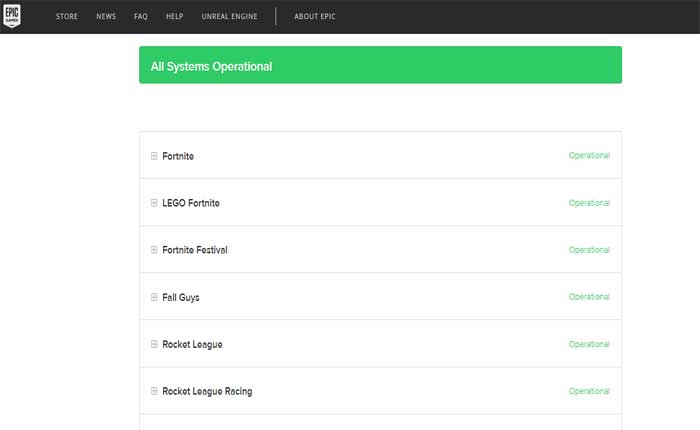Expand Fortnite Festival service details
This screenshot has width=700, height=430.
[x=154, y=250]
